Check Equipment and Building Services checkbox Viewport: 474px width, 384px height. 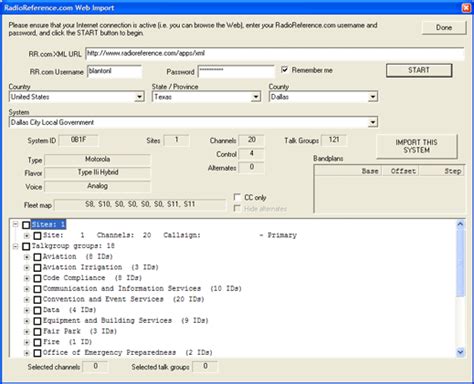[37, 321]
